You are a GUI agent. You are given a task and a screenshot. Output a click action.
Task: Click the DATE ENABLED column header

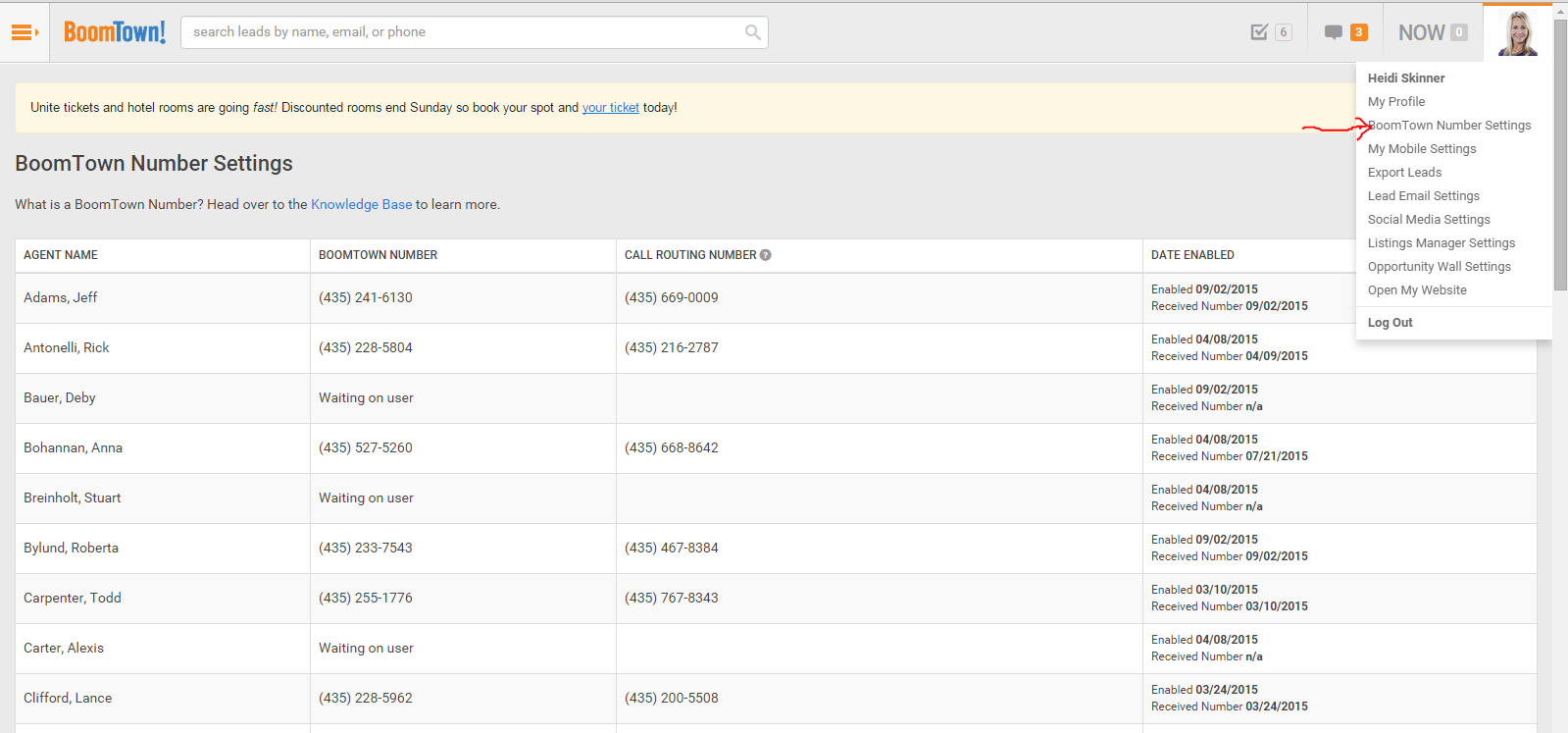point(1192,255)
